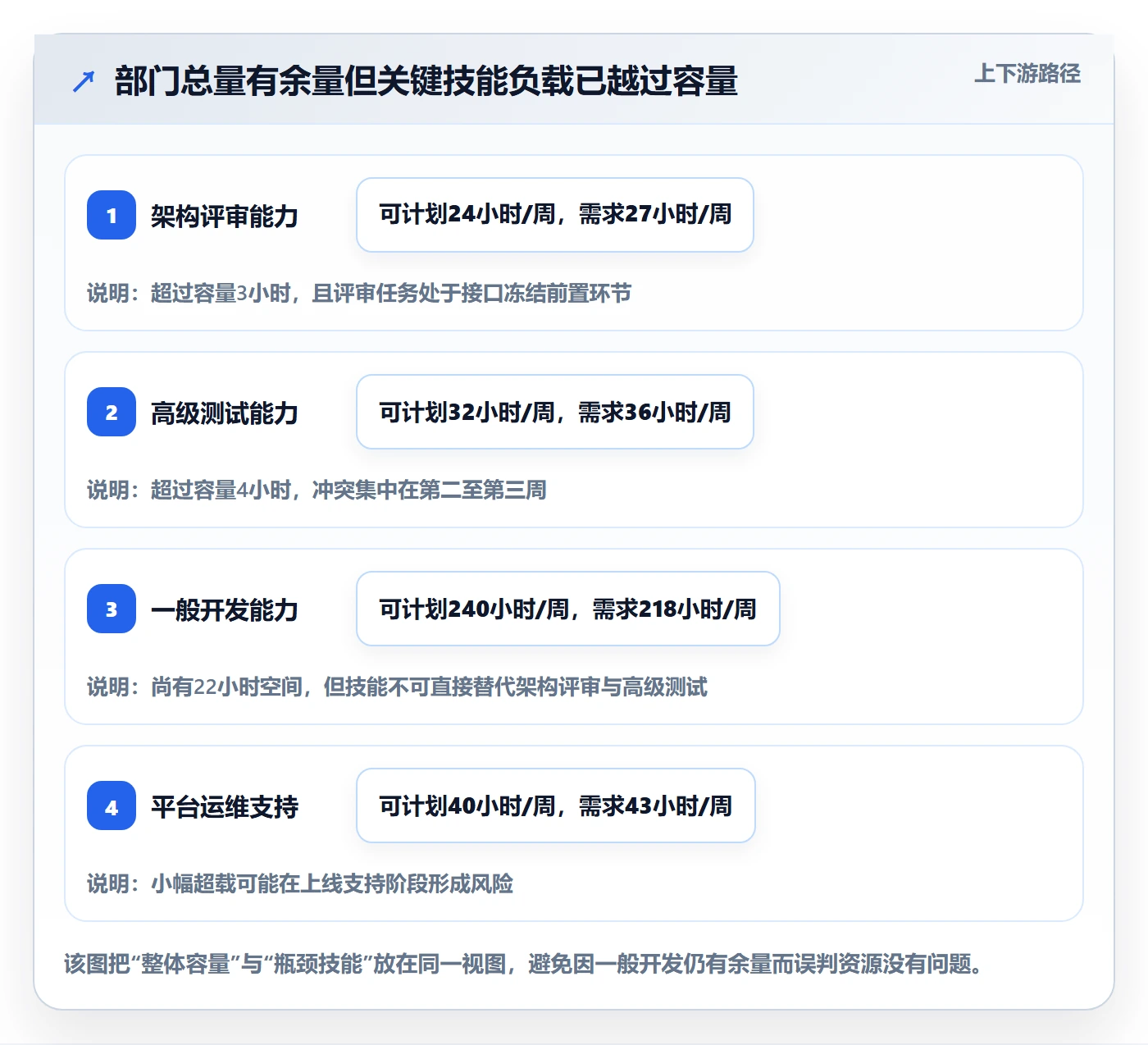The image size is (1148, 1045).
Task: Click the blue arrow icon beside the title
Action: 84,81
